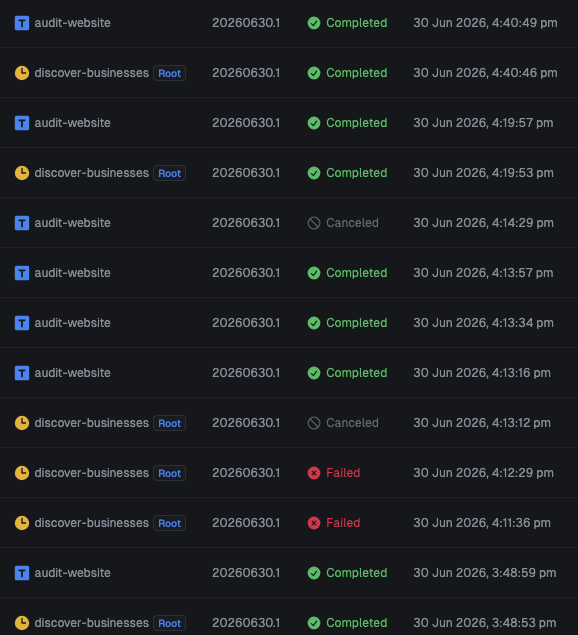Click Completed status text at 4:13:16 pm
Screen dimensions: 578x635
[x=356, y=373]
